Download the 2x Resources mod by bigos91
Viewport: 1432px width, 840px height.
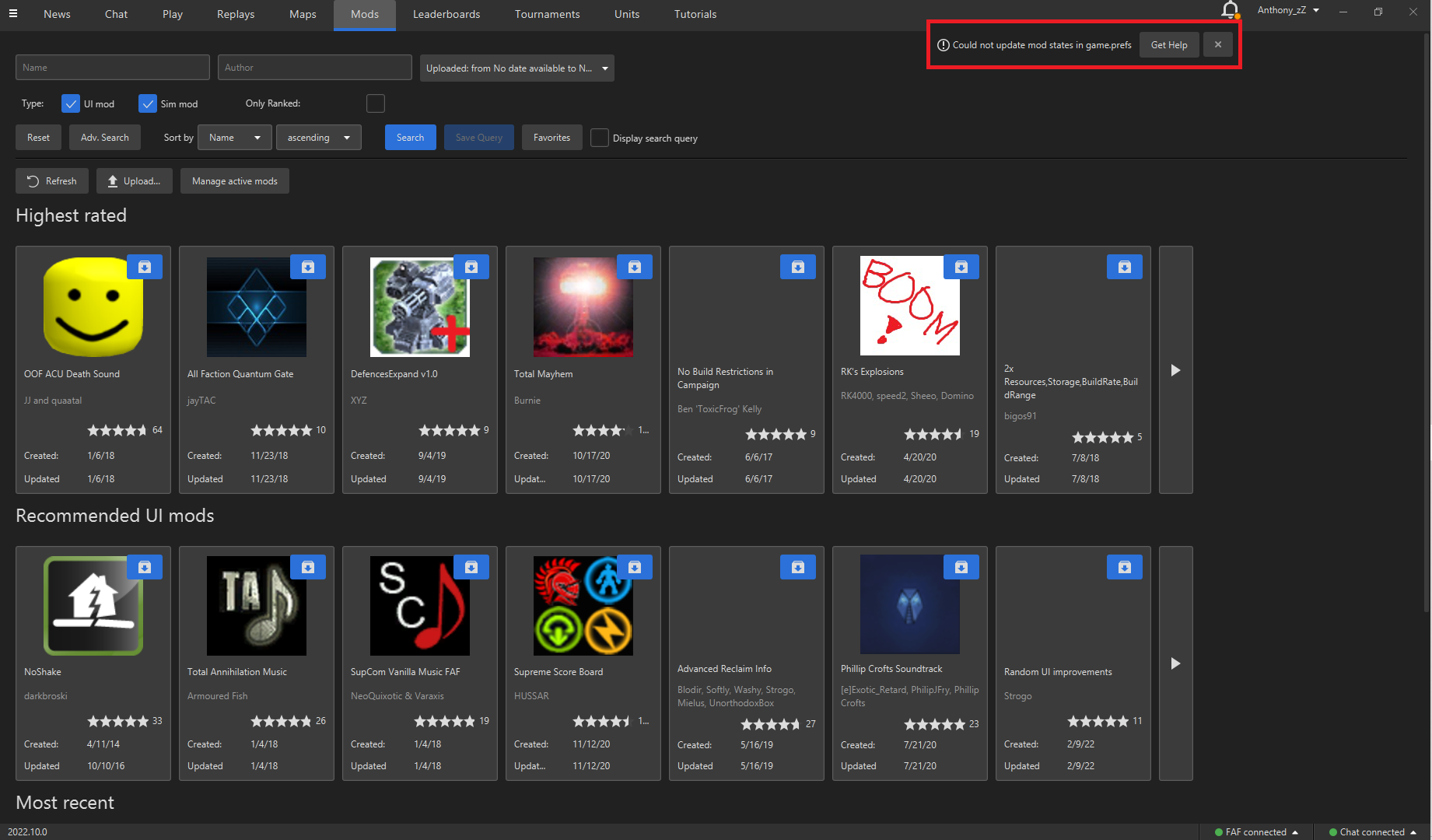[1125, 267]
